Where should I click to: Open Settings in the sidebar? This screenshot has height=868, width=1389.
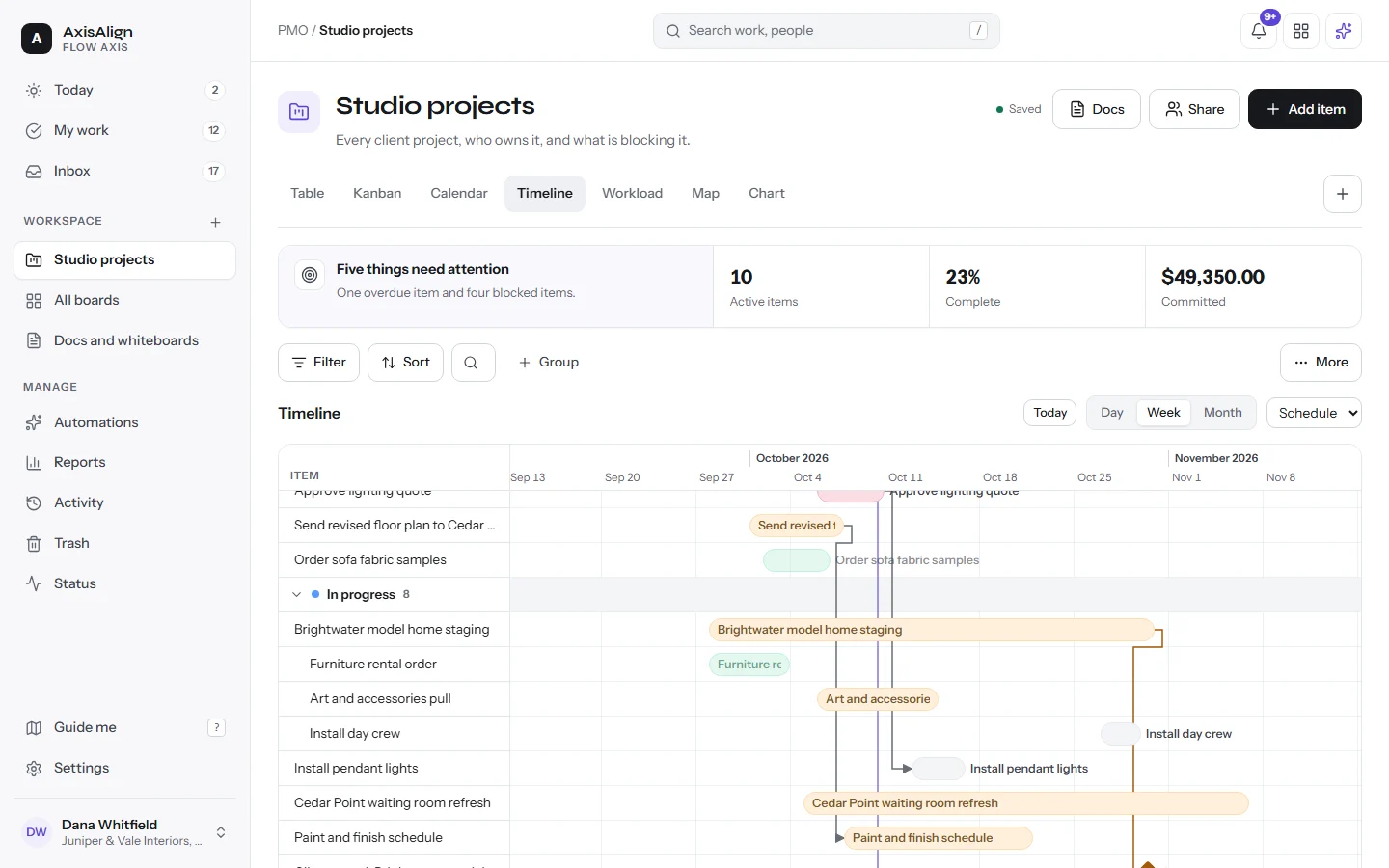pos(125,769)
